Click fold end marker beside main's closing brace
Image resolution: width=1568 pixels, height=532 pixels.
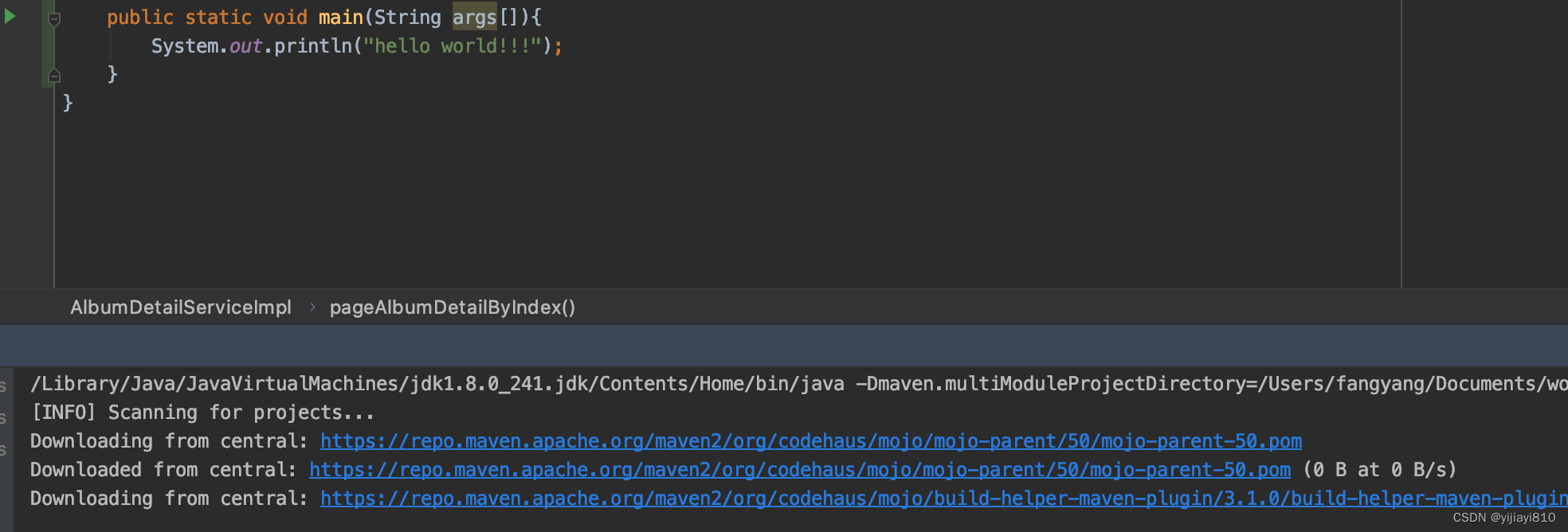(x=54, y=76)
